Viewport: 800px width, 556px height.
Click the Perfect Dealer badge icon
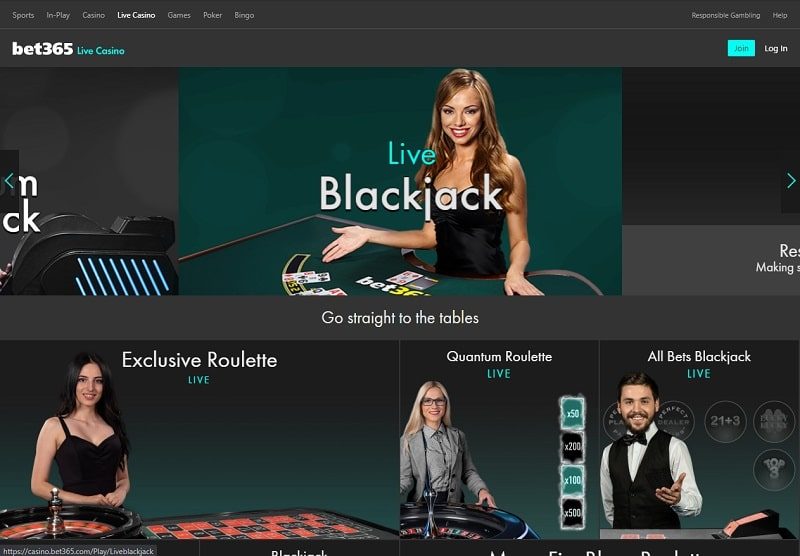click(x=674, y=421)
